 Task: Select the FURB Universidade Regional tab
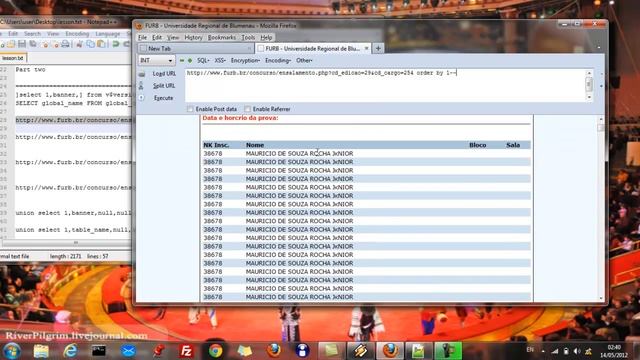coord(313,49)
